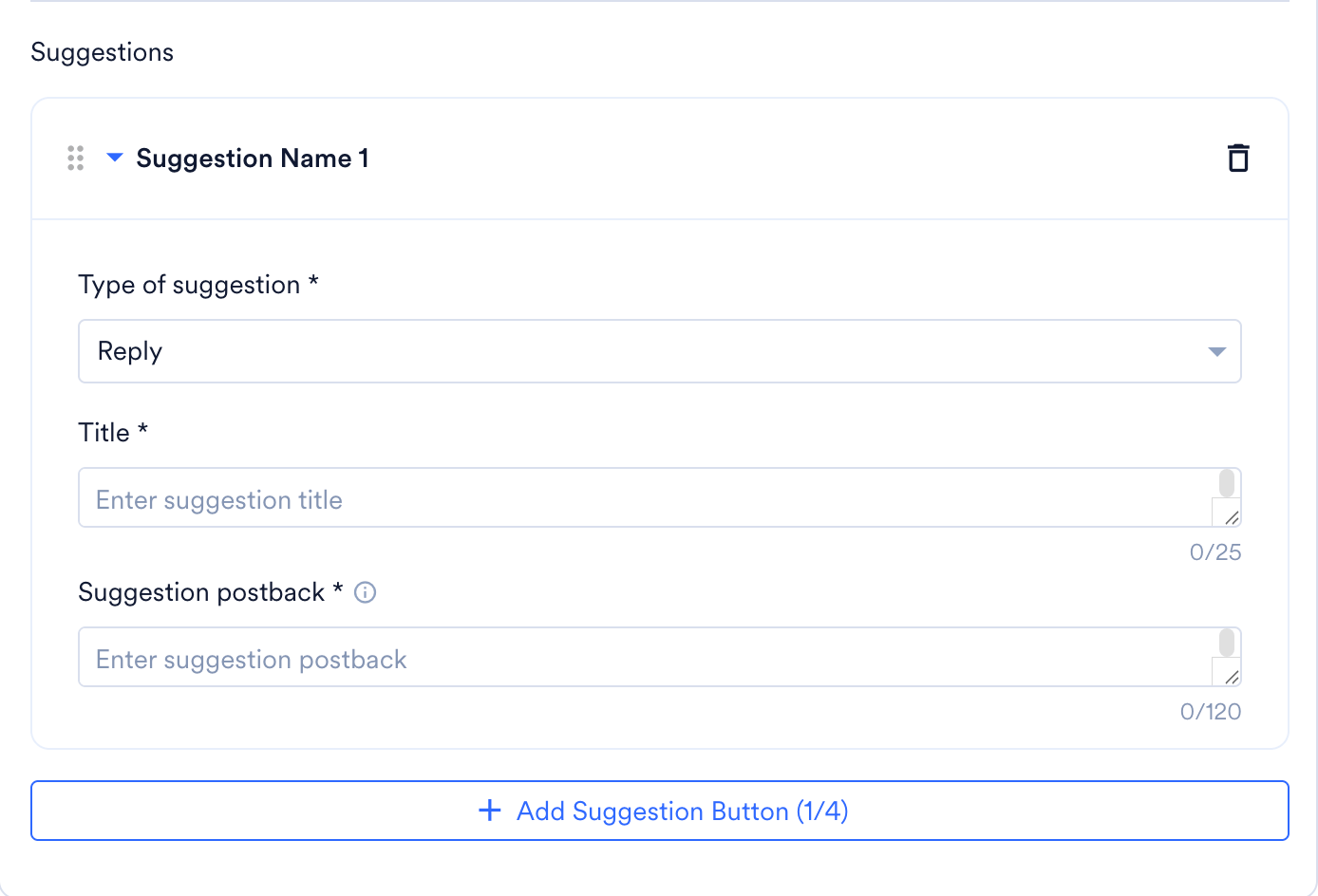This screenshot has height=896, width=1318.
Task: Add a suggestion button (1/4)
Action: click(660, 811)
